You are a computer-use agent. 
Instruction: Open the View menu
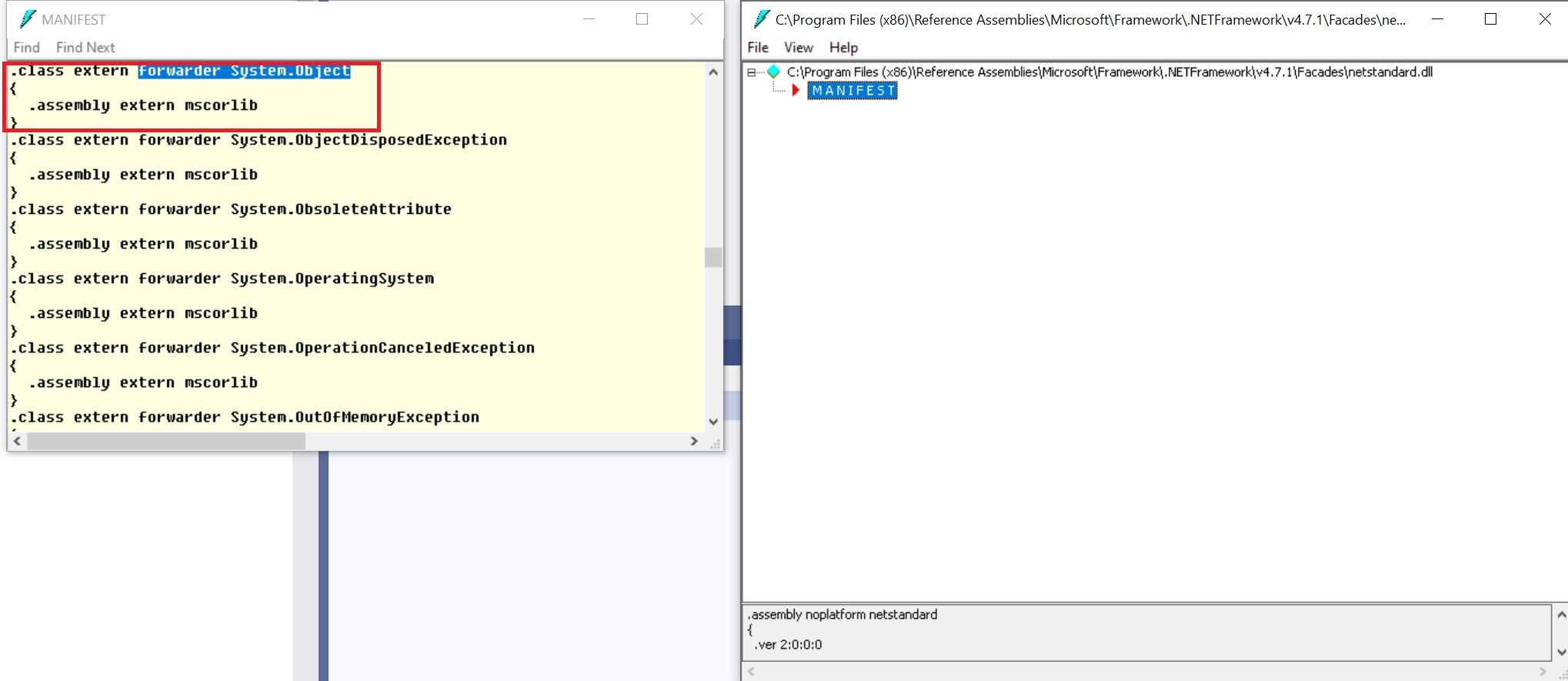click(798, 48)
